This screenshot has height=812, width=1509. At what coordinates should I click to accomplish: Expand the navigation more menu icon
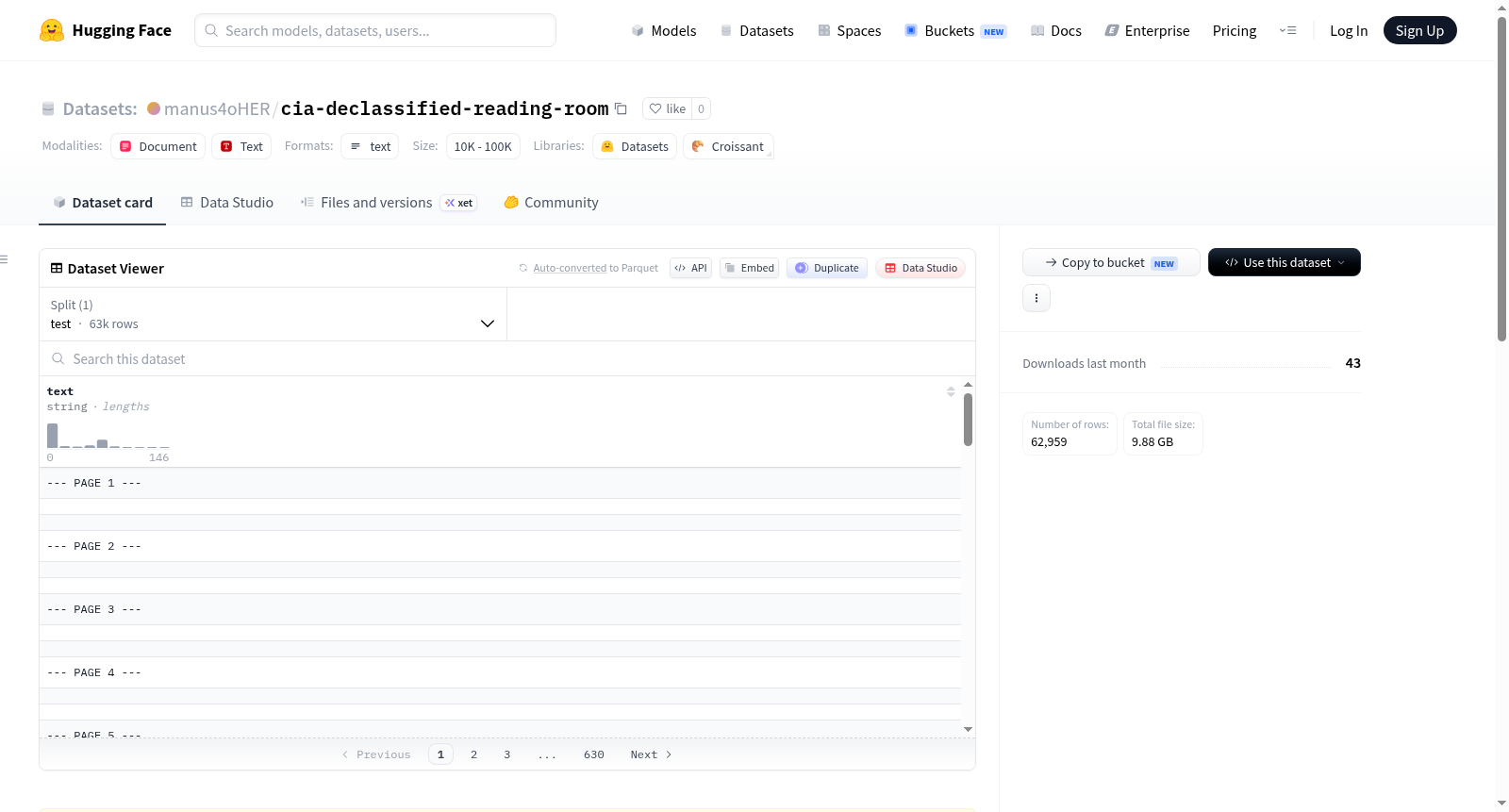(x=1287, y=30)
